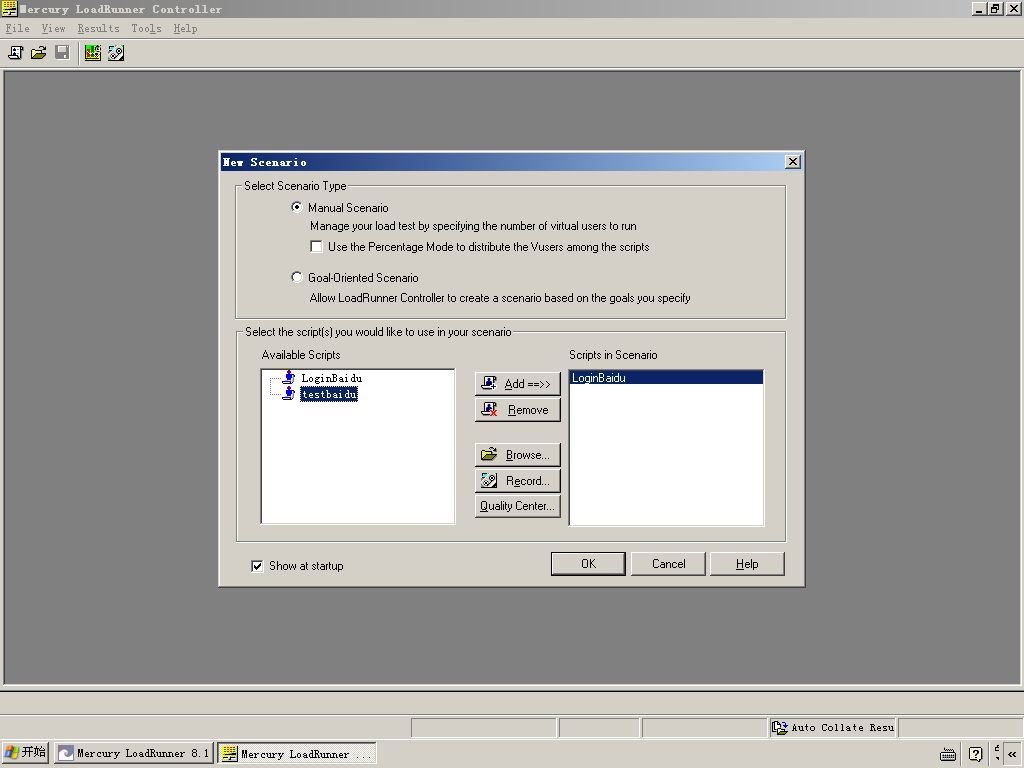The image size is (1024, 768).
Task: Select the Goal-Oriented Scenario radio button
Action: (296, 277)
